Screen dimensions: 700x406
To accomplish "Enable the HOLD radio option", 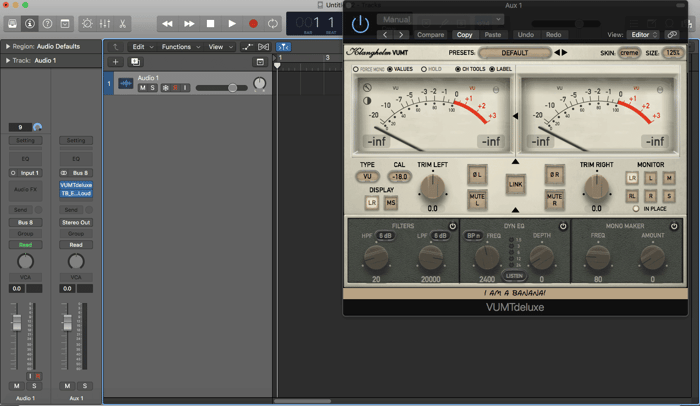I will (424, 69).
